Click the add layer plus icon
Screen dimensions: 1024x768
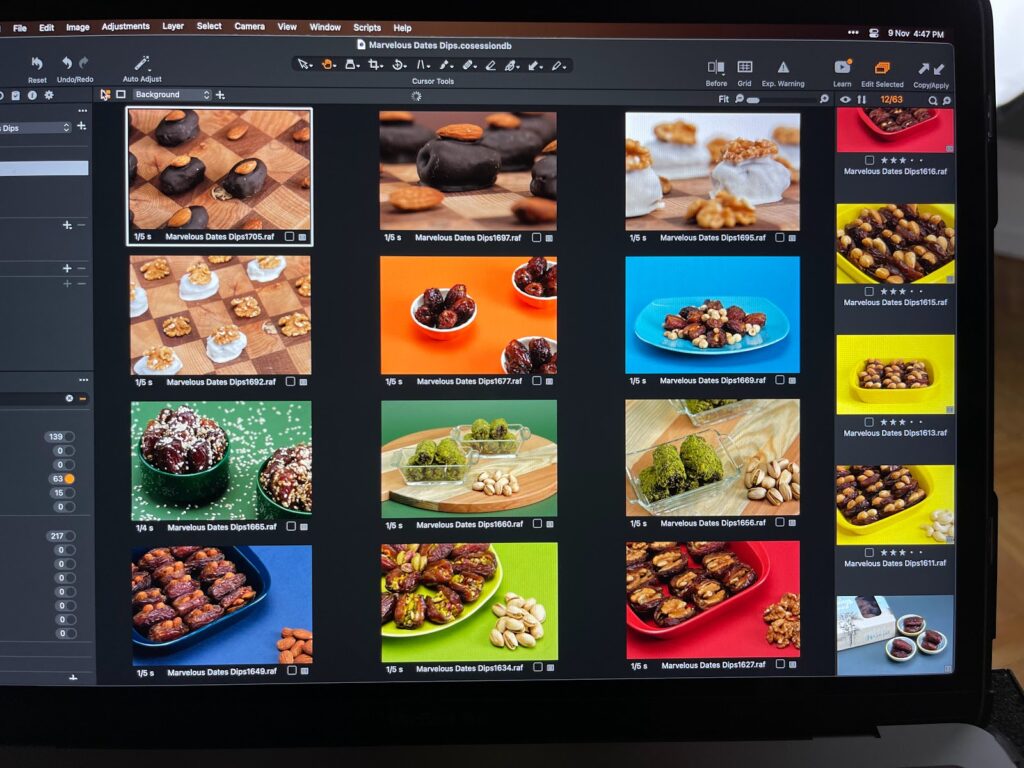220,95
